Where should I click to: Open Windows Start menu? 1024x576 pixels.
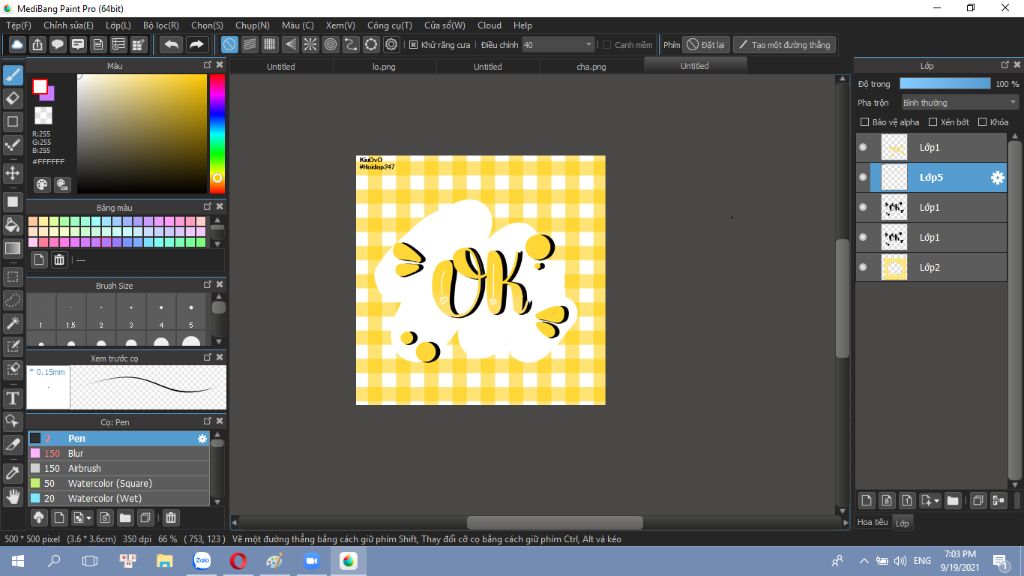[x=18, y=561]
